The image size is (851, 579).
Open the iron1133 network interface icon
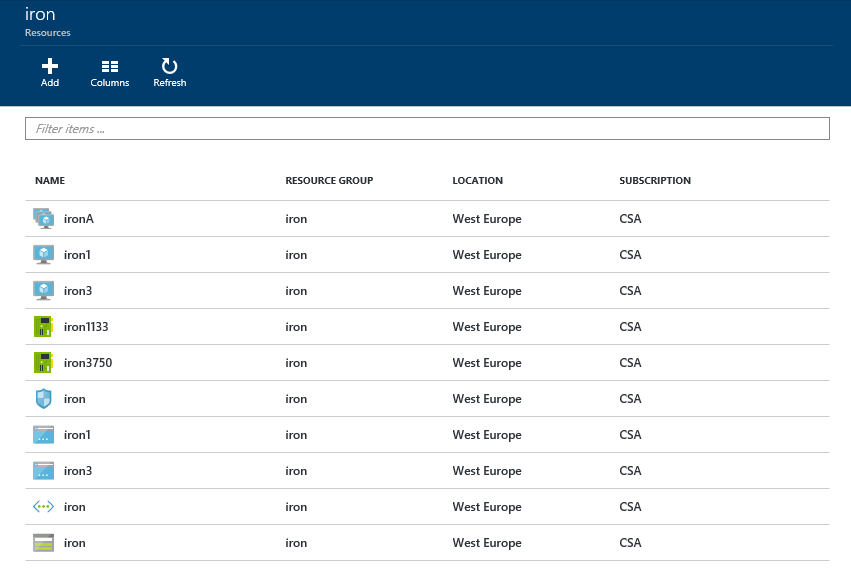[43, 327]
